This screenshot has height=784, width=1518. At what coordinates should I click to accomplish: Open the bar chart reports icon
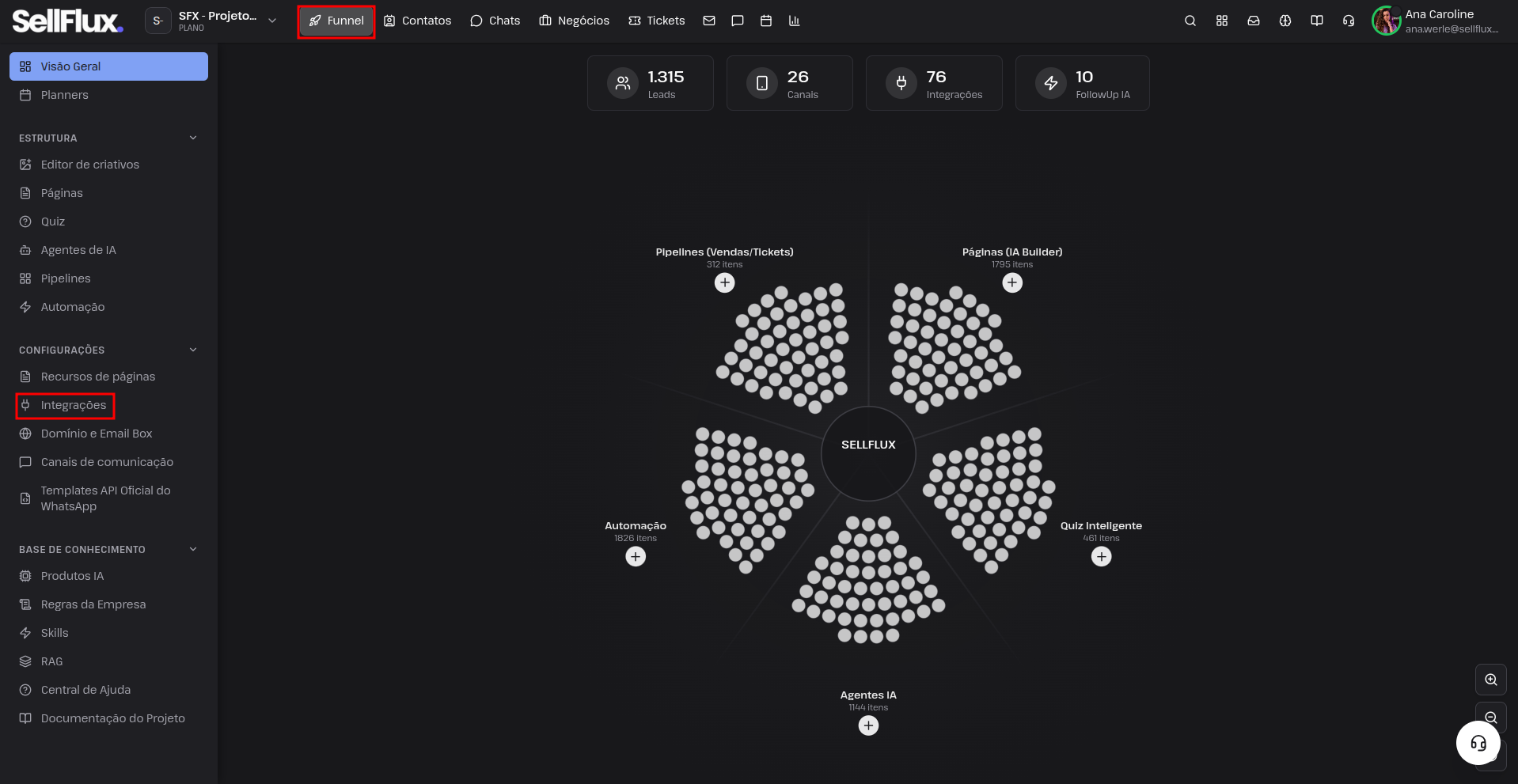(795, 21)
